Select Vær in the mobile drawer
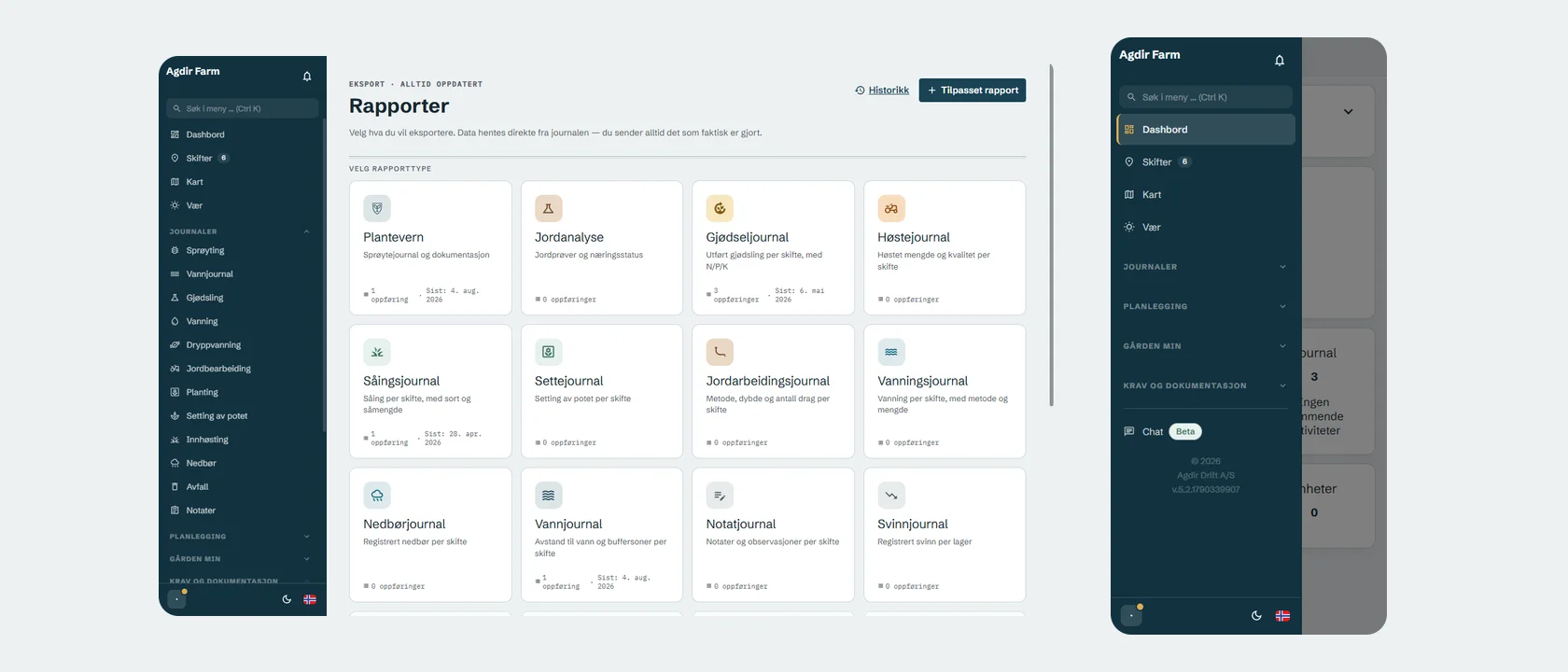This screenshot has height=672, width=1568. 1206,227
